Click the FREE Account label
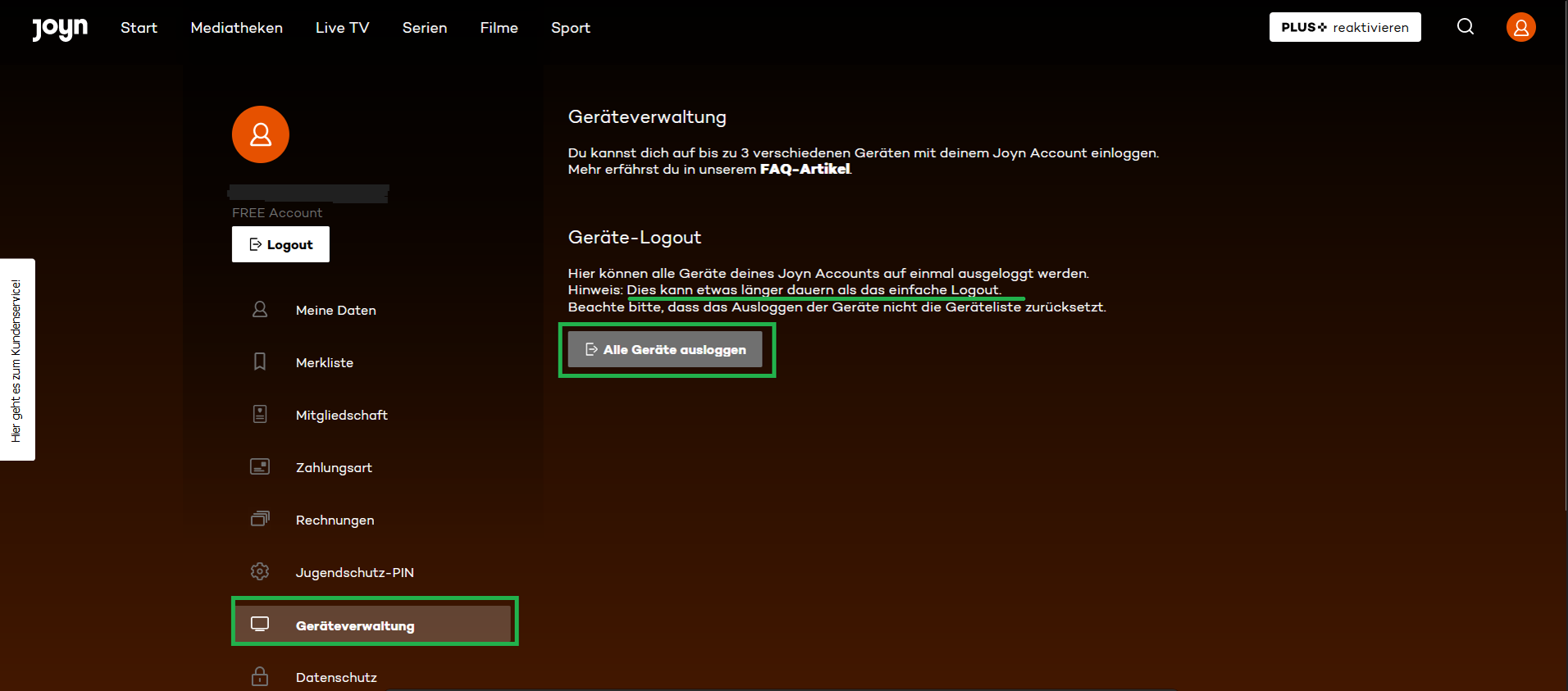The image size is (1568, 691). (277, 213)
